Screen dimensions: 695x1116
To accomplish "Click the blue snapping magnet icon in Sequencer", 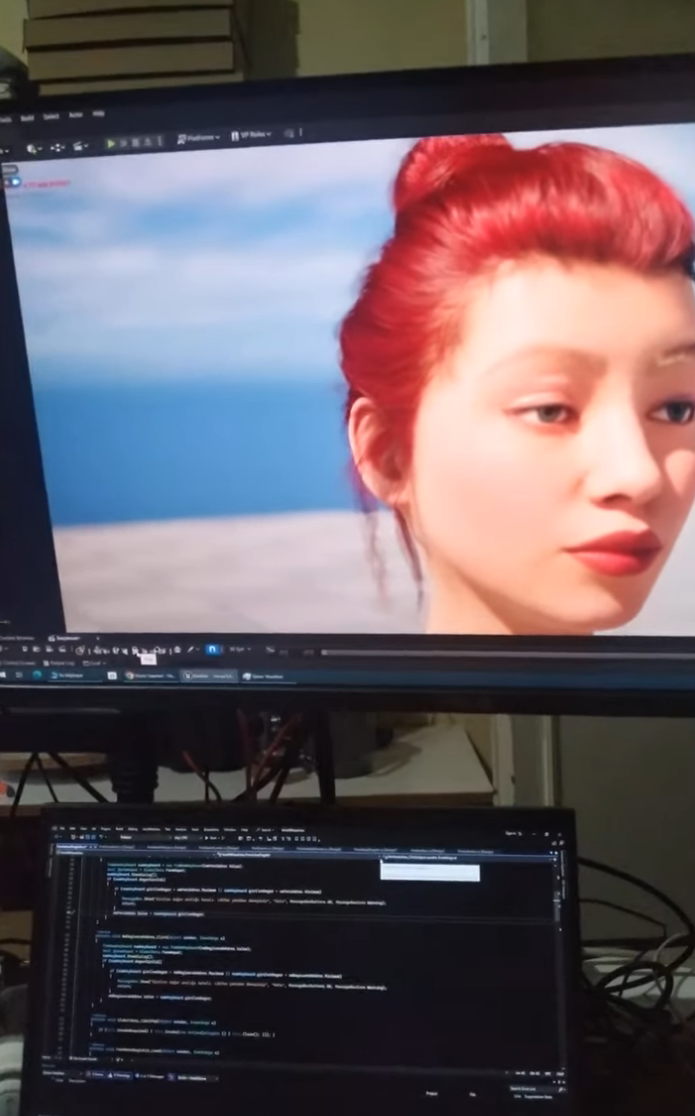I will coord(212,649).
